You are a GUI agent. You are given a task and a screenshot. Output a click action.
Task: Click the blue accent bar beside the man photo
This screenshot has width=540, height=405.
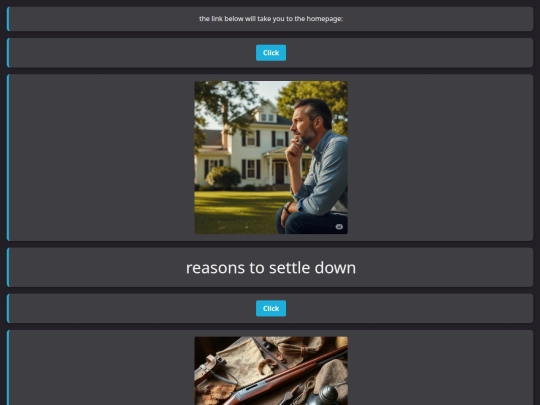[8, 157]
